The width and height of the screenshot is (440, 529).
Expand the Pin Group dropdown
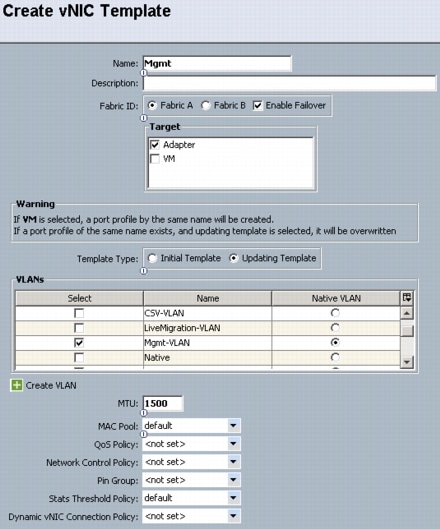[x=233, y=480]
